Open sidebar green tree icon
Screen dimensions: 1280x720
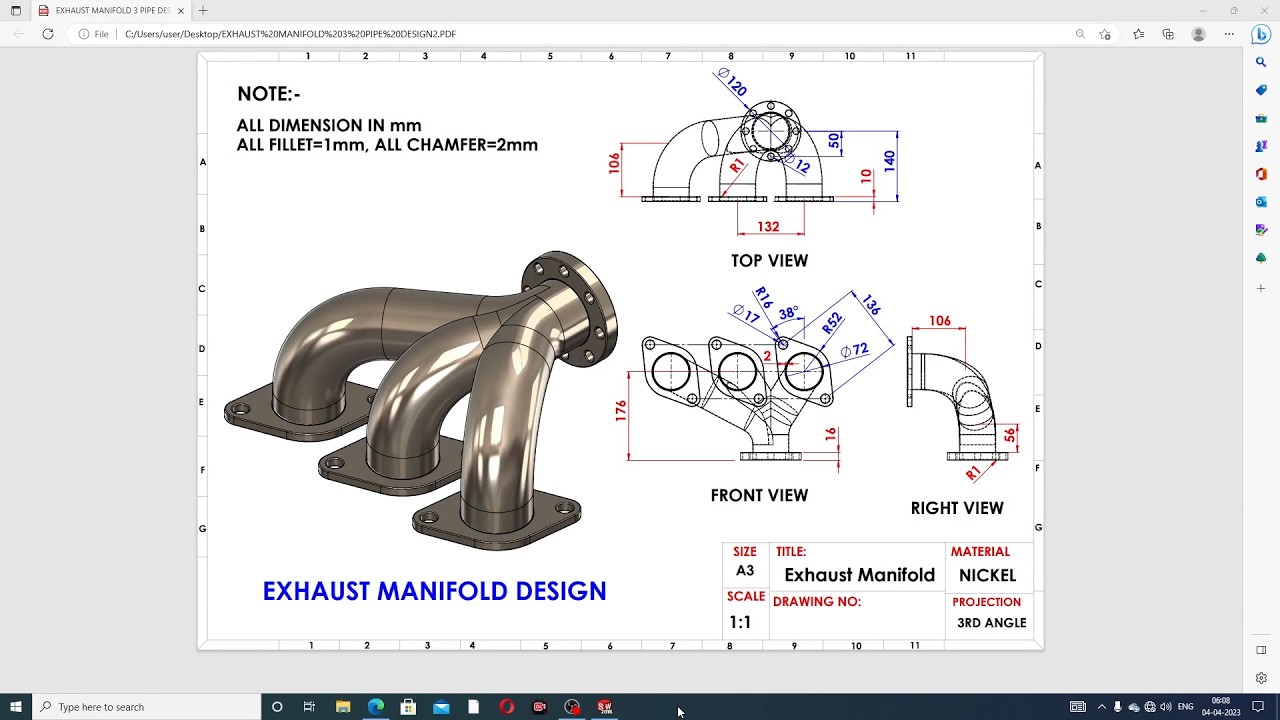point(1261,258)
